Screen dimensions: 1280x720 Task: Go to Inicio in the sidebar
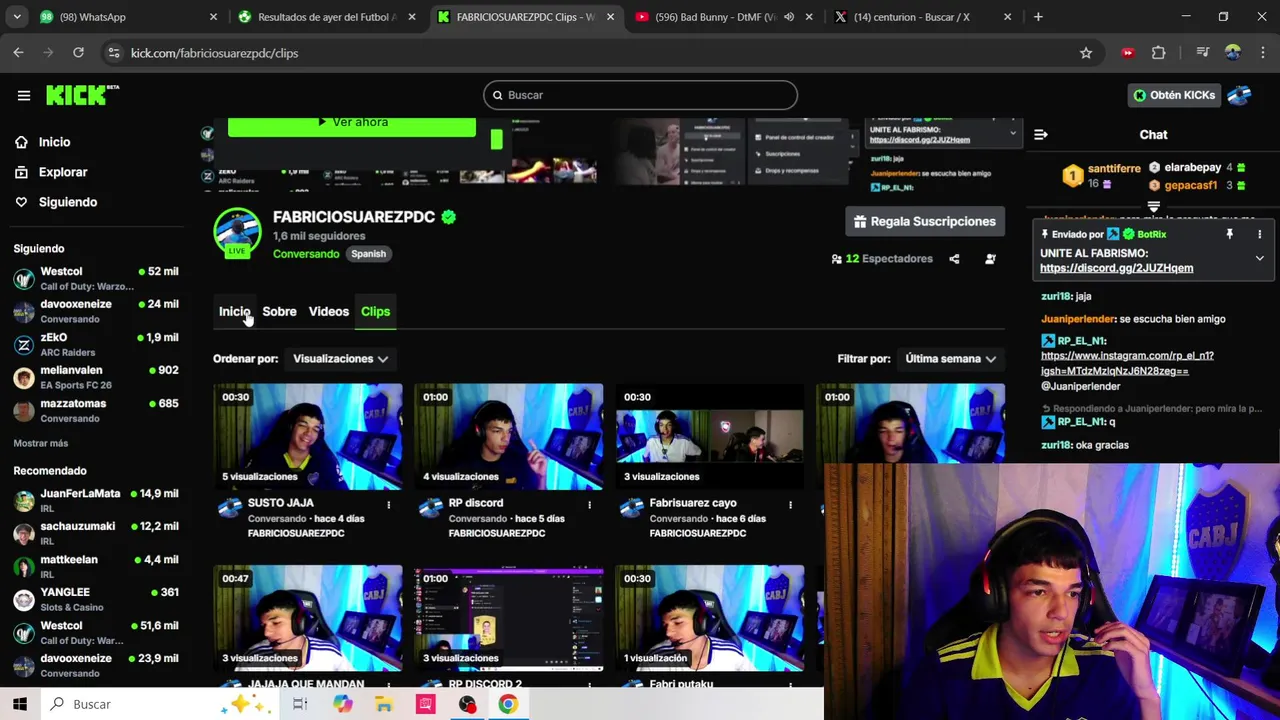pyautogui.click(x=42, y=142)
